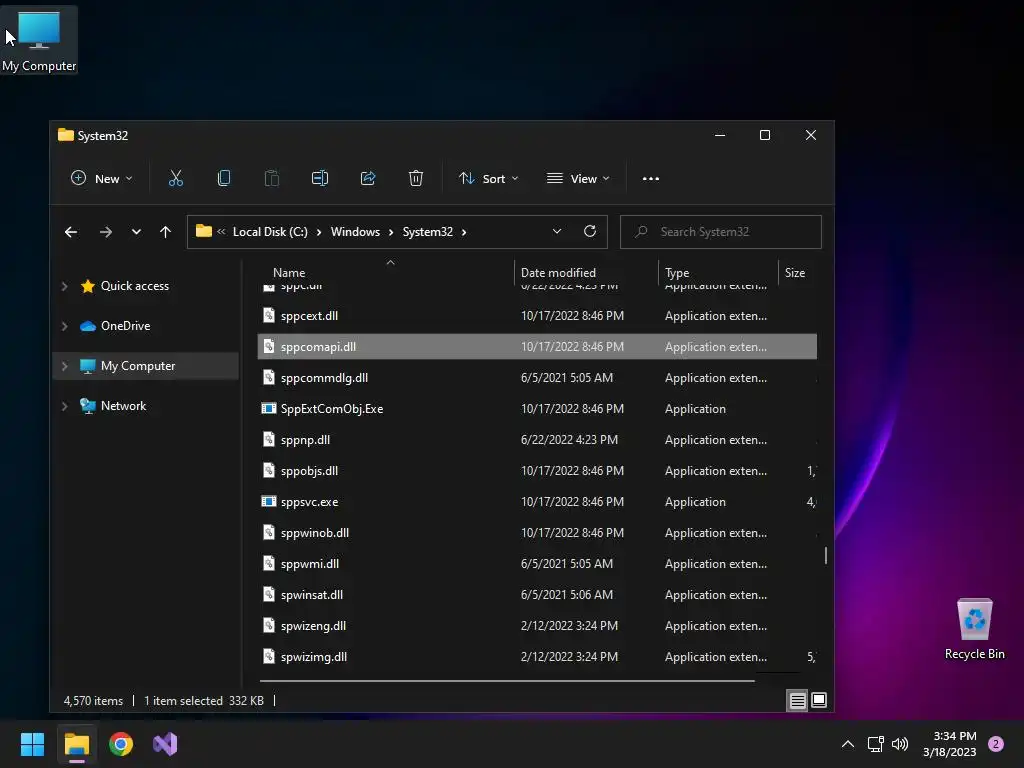Go up one folder level arrow
Viewport: 1024px width, 768px height.
click(x=165, y=232)
